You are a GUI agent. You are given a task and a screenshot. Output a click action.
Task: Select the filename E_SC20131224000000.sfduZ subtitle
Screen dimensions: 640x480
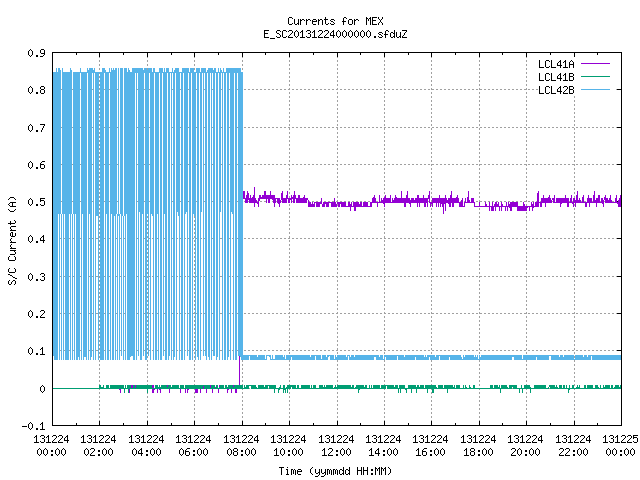point(335,34)
